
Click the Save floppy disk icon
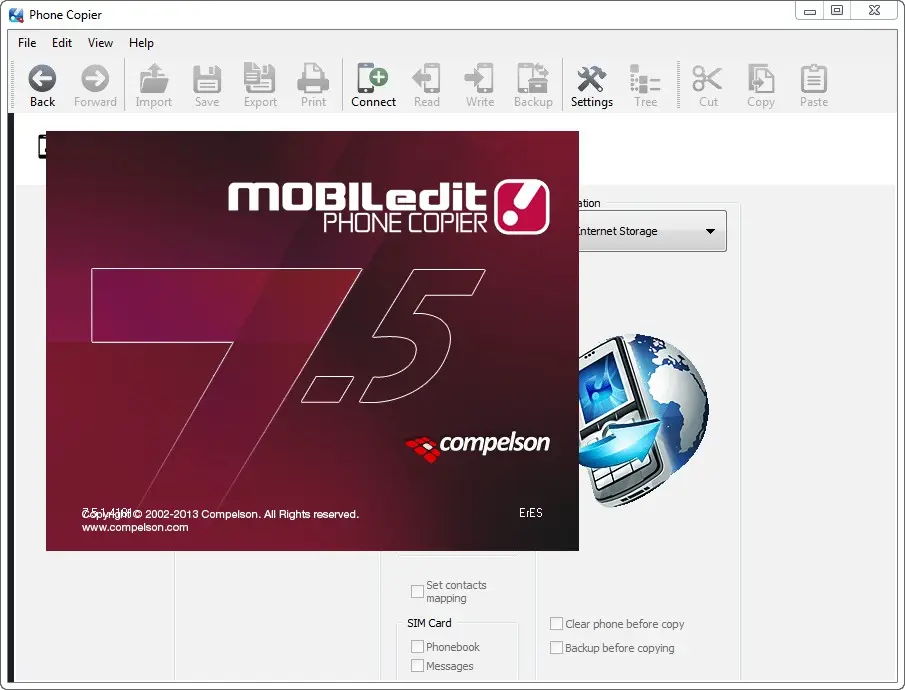click(207, 79)
